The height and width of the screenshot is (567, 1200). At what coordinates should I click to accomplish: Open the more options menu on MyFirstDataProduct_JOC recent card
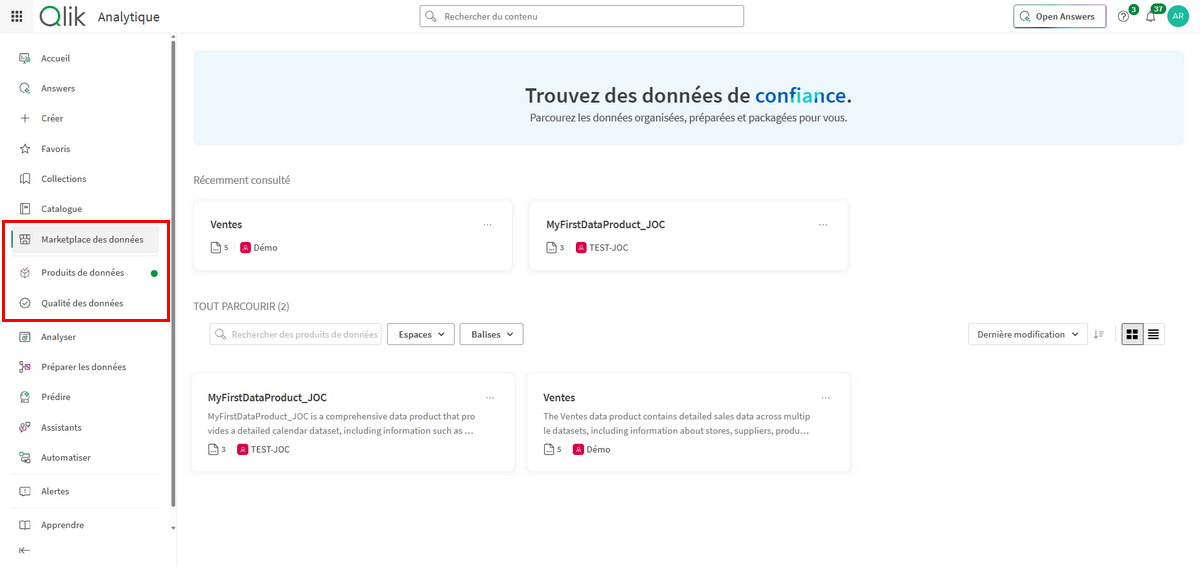tap(823, 225)
